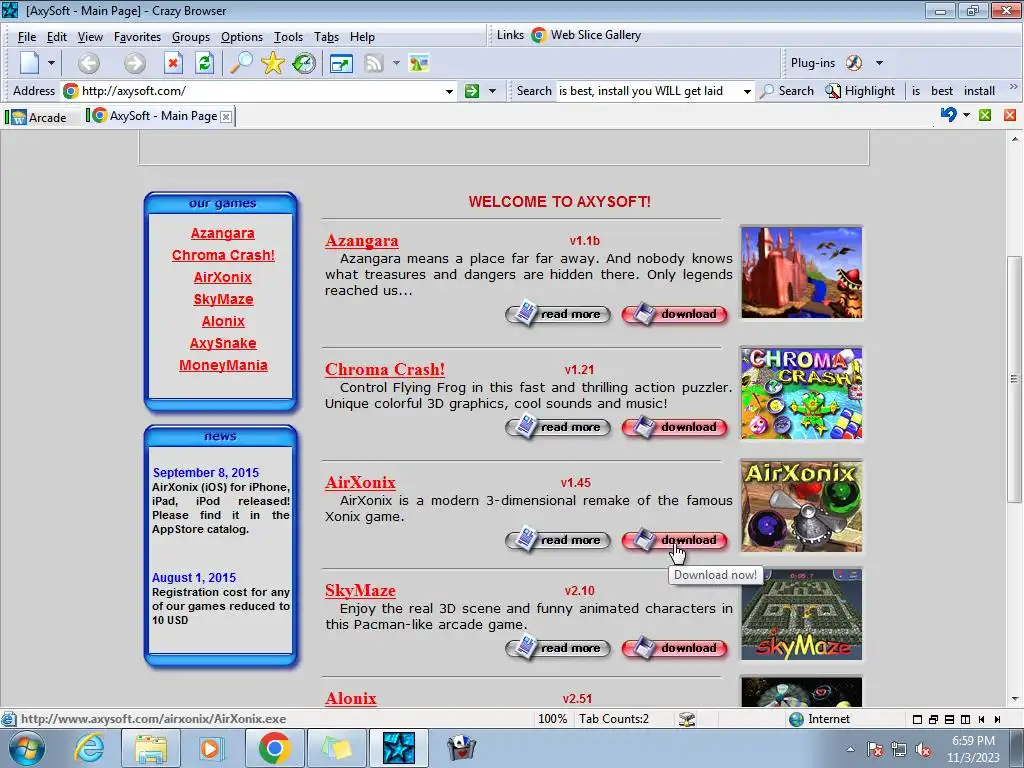
Task: Click the New page toolbar icon
Action: pyautogui.click(x=29, y=63)
